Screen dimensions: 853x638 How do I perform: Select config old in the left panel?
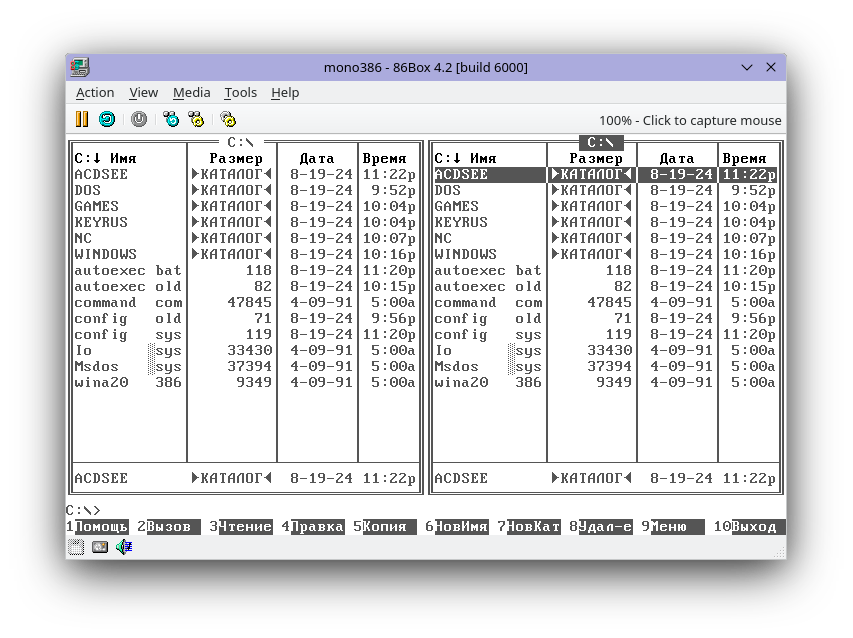click(x=245, y=318)
